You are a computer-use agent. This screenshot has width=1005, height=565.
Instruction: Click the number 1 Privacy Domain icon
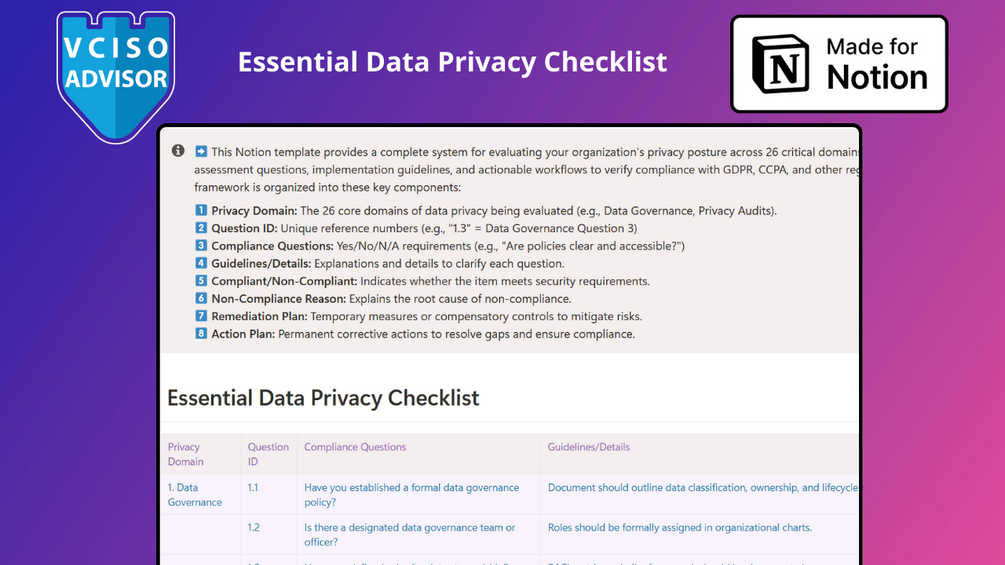[201, 210]
